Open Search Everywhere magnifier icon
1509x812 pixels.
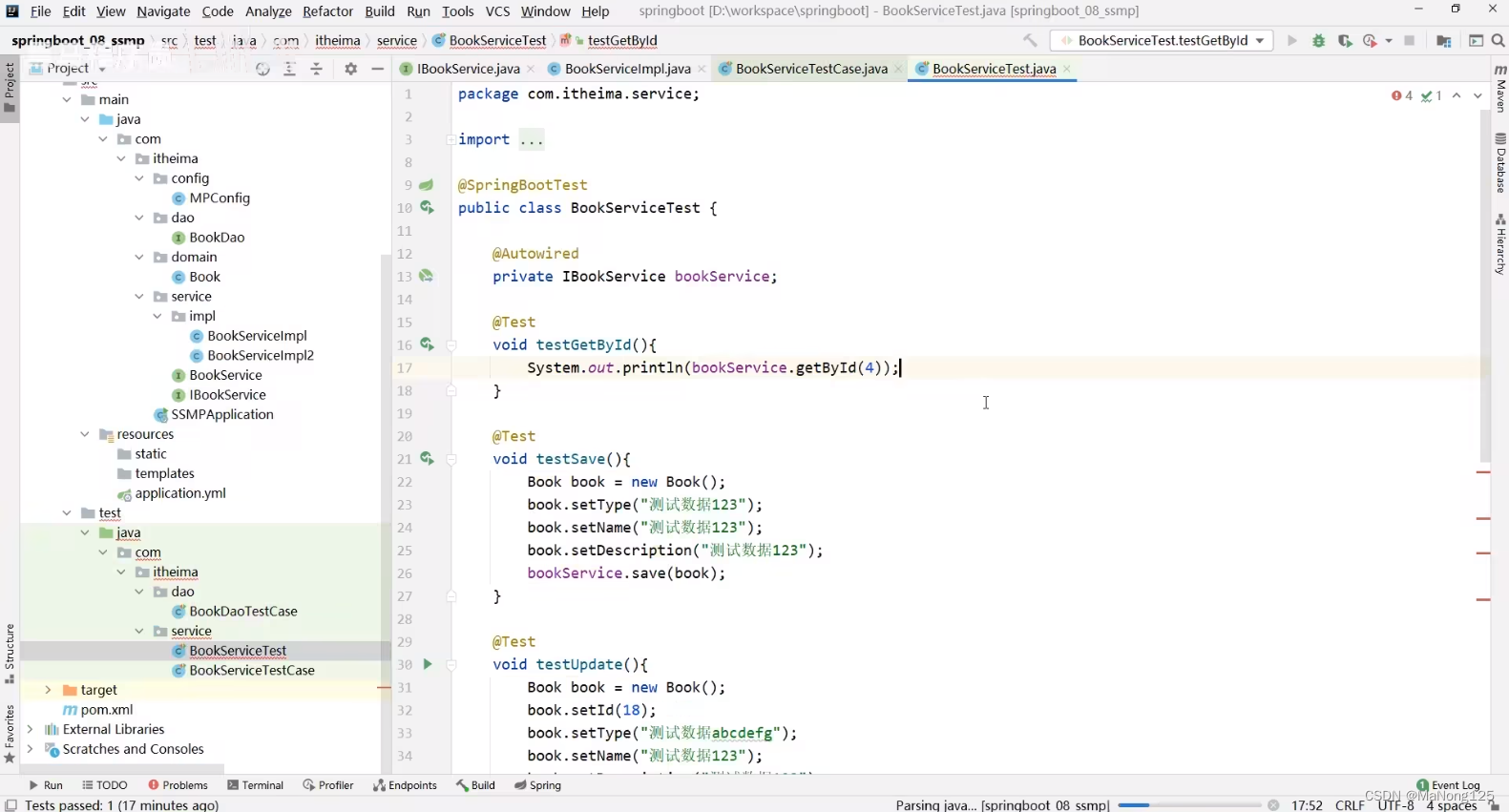[x=1498, y=40]
